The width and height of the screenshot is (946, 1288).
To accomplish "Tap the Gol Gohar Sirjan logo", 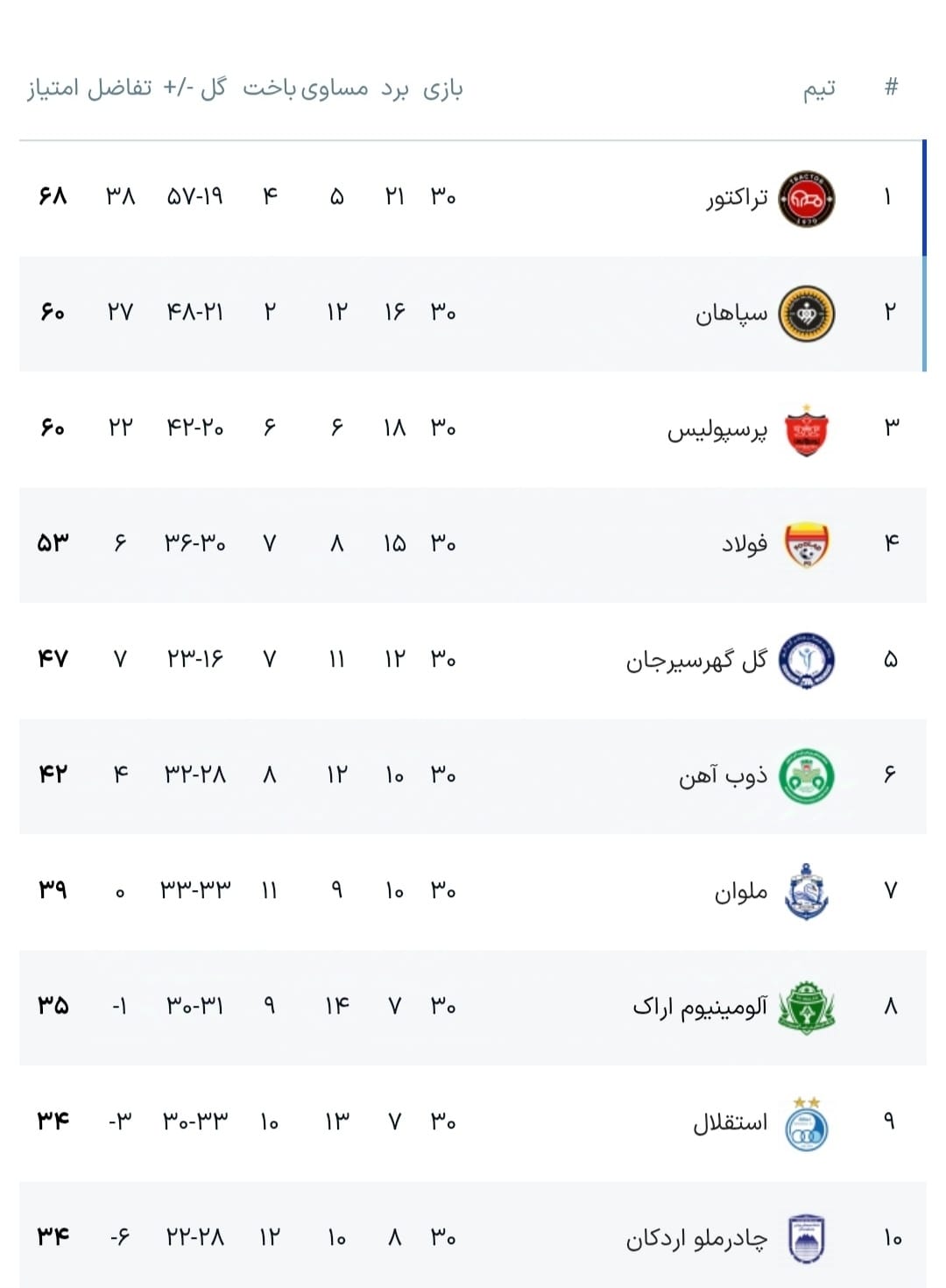I will pyautogui.click(x=806, y=661).
